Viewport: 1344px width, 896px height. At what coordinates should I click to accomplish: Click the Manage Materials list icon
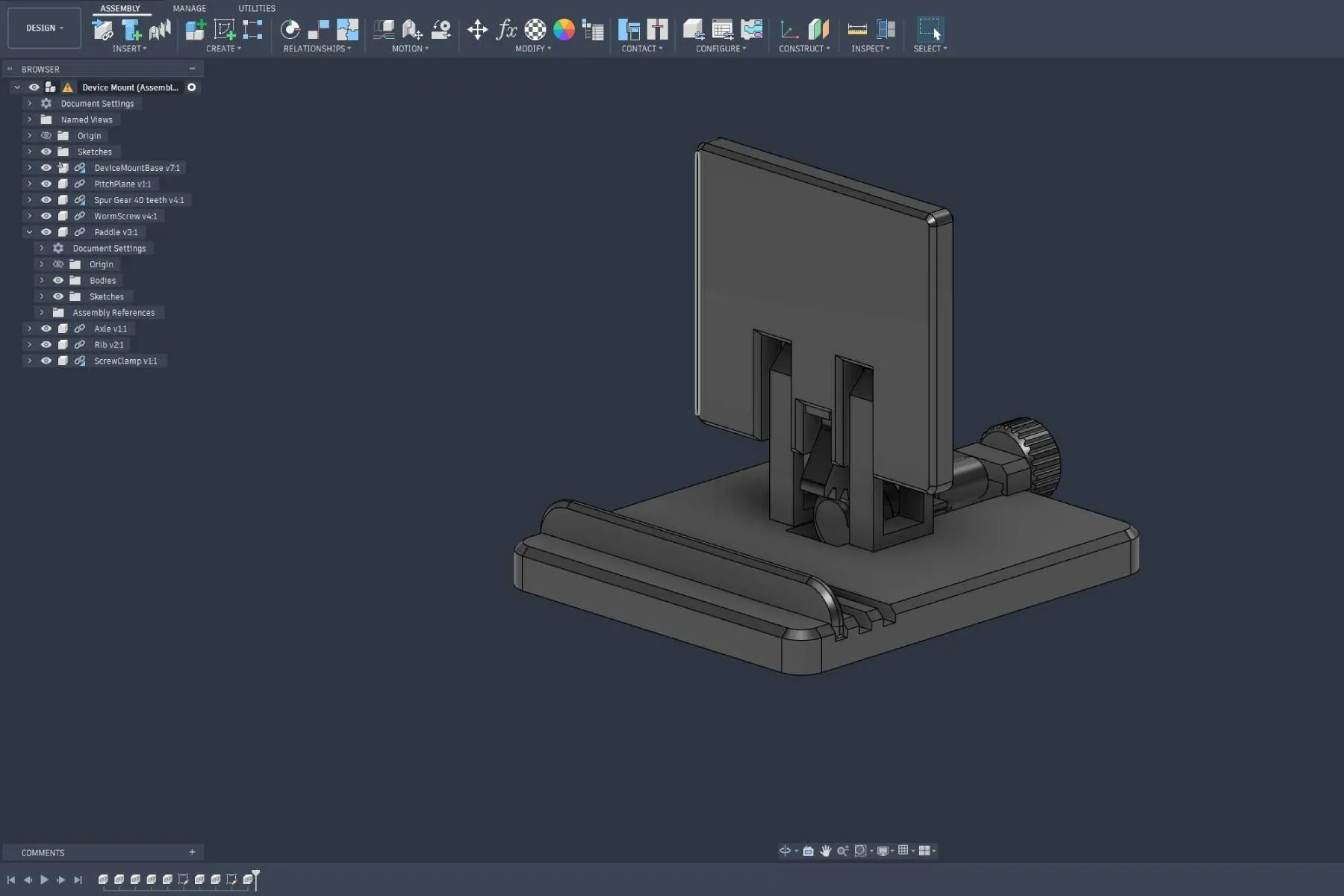593,30
